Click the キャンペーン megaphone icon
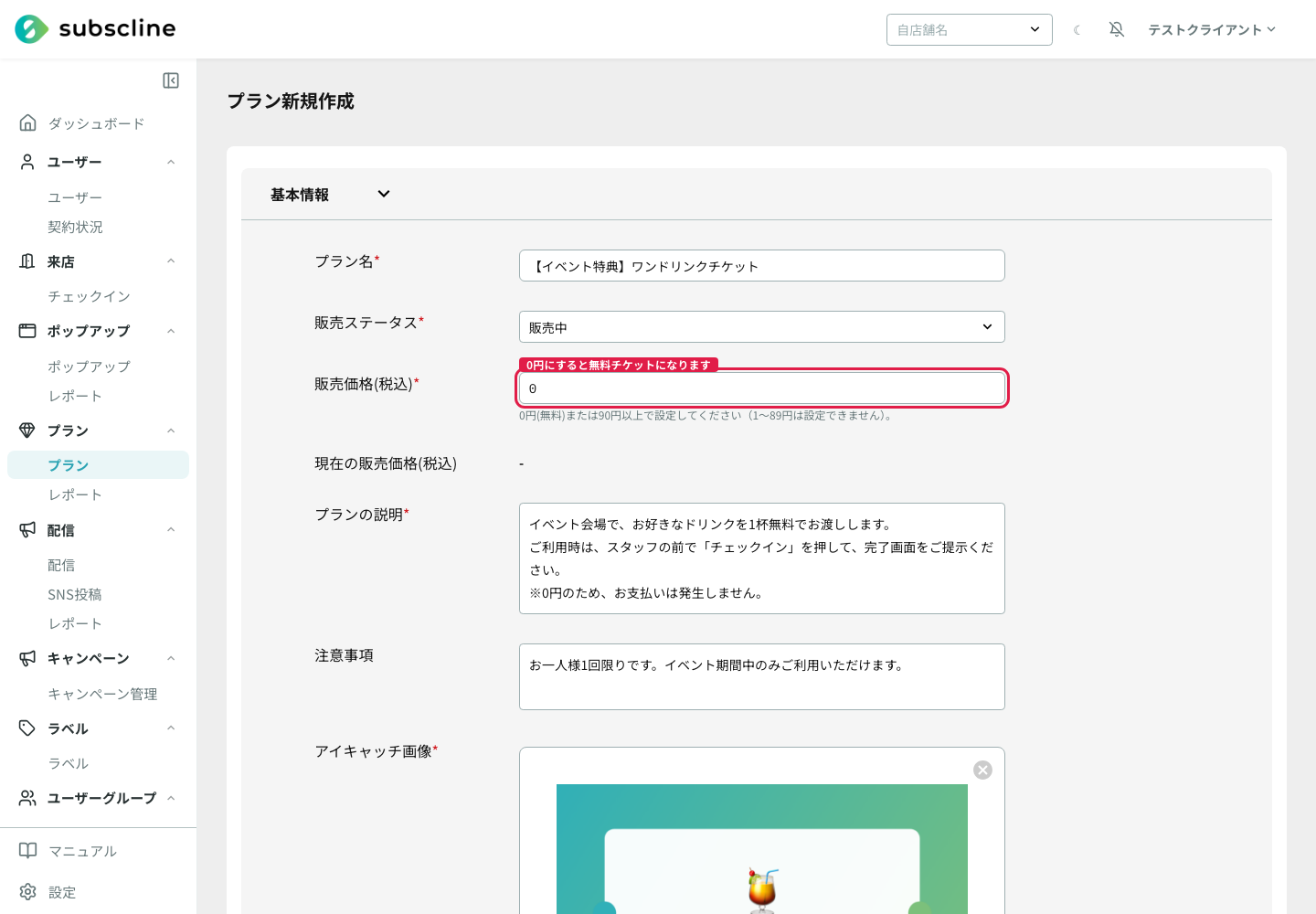The image size is (1316, 914). tap(28, 658)
